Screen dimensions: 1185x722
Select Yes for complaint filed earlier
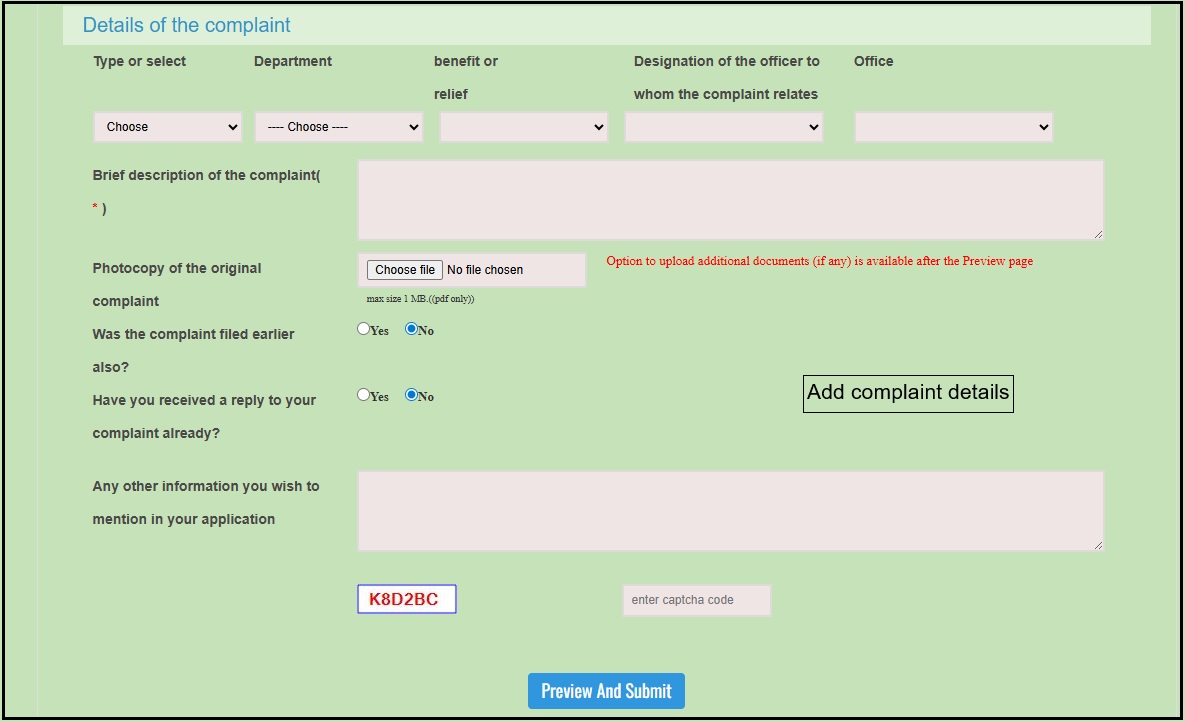[x=364, y=329]
